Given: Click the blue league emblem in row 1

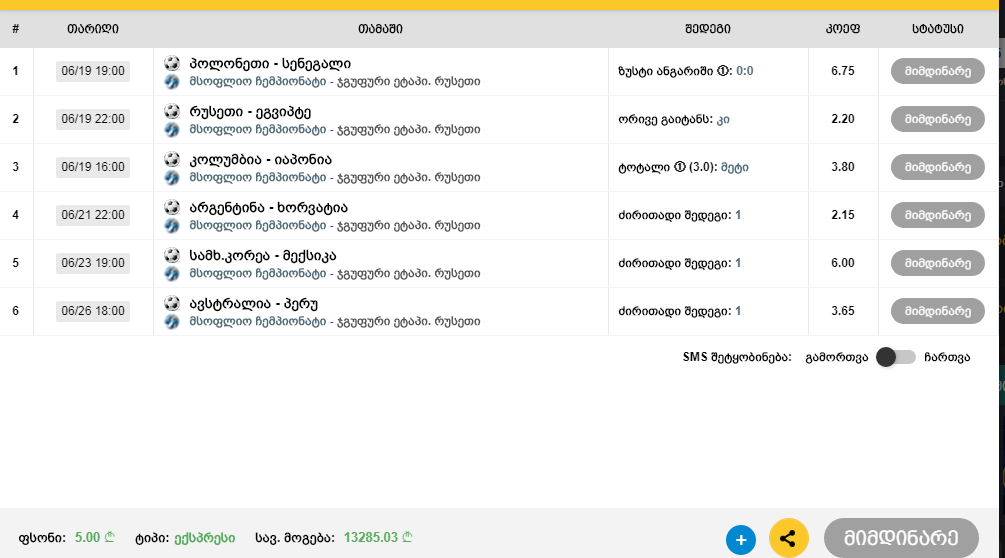Looking at the screenshot, I should pyautogui.click(x=172, y=82).
